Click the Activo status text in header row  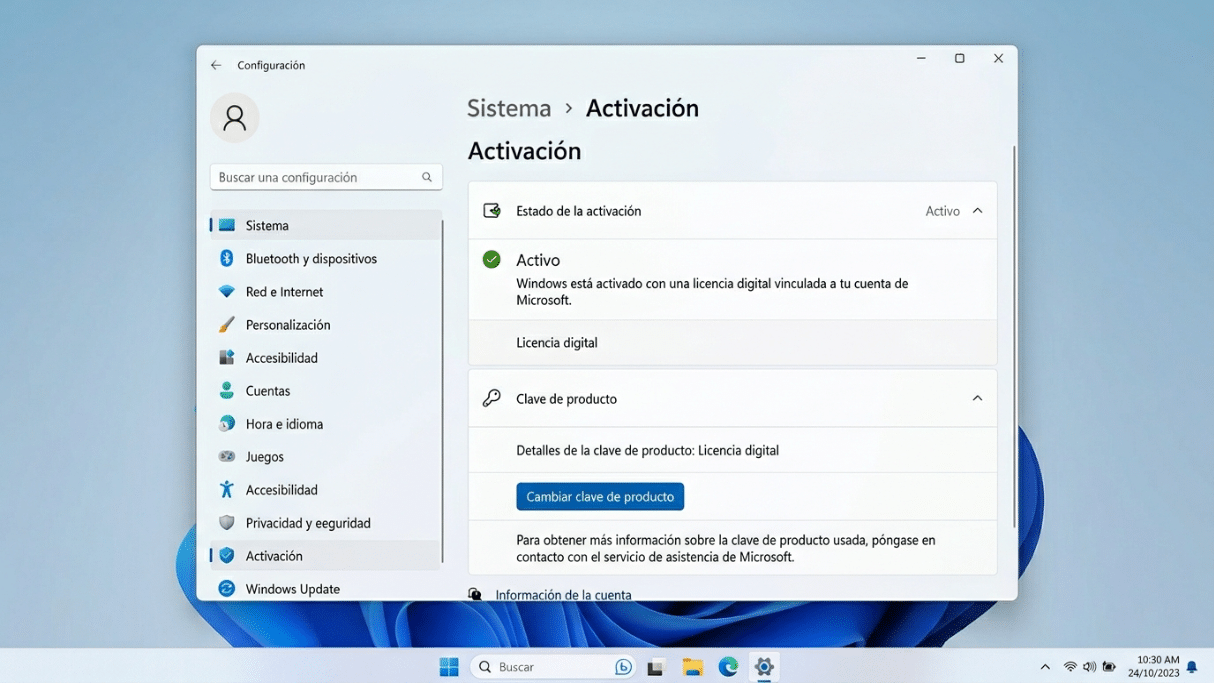942,211
